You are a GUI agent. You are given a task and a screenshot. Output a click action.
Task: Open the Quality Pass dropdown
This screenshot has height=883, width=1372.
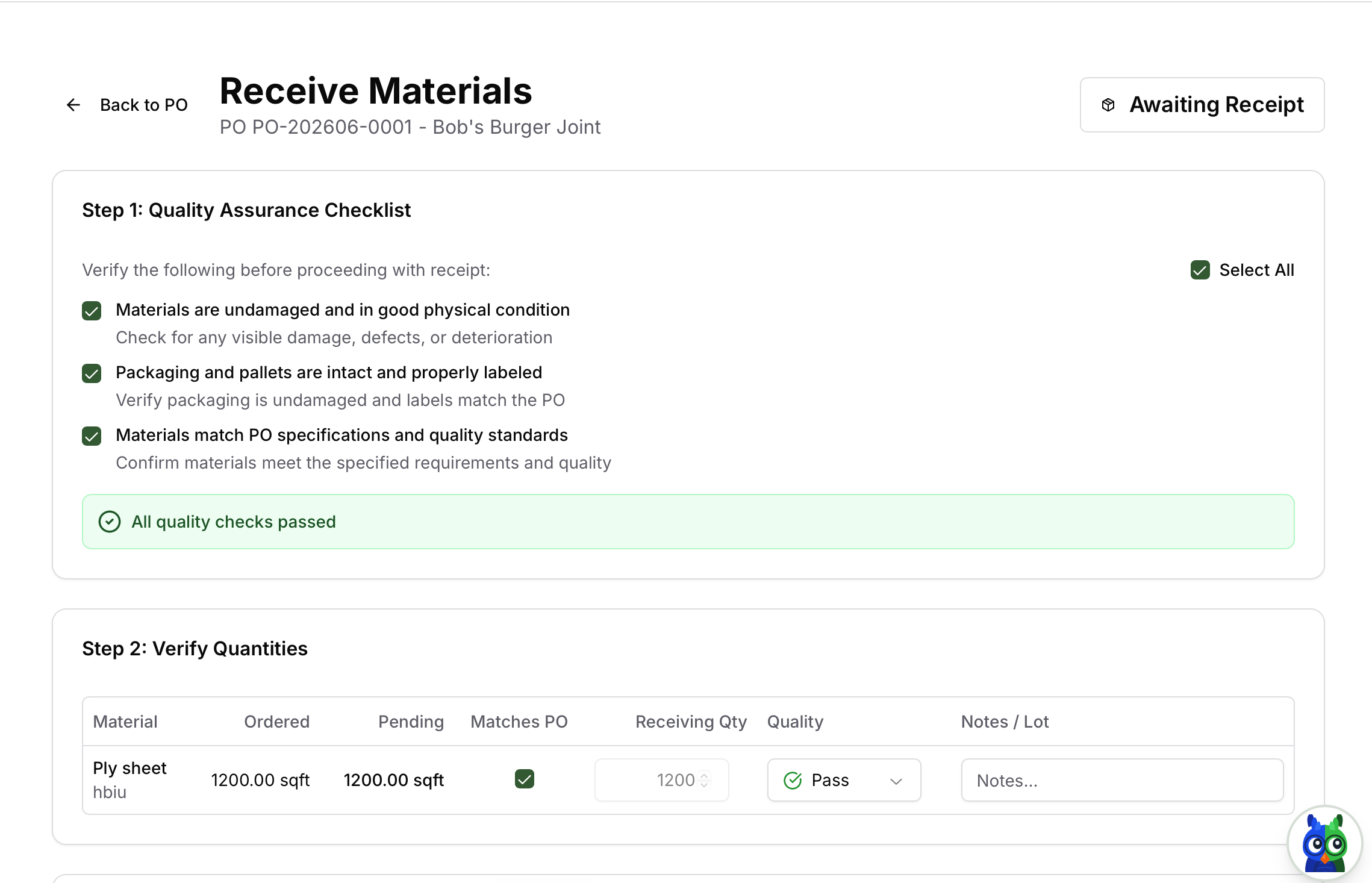(x=844, y=780)
